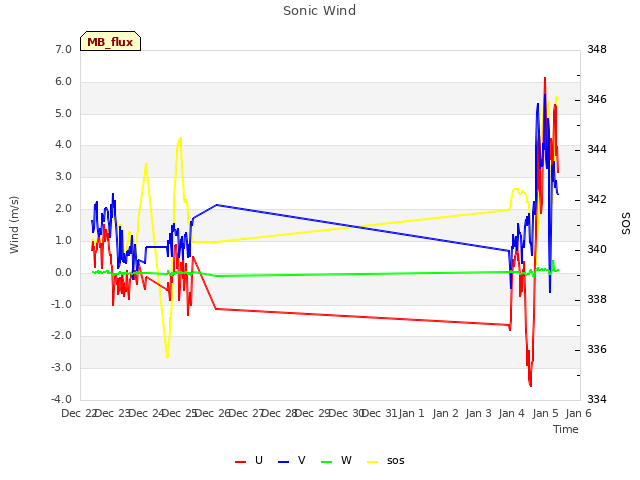
Task: Click the Jan 1 date tick label
Action: (412, 413)
